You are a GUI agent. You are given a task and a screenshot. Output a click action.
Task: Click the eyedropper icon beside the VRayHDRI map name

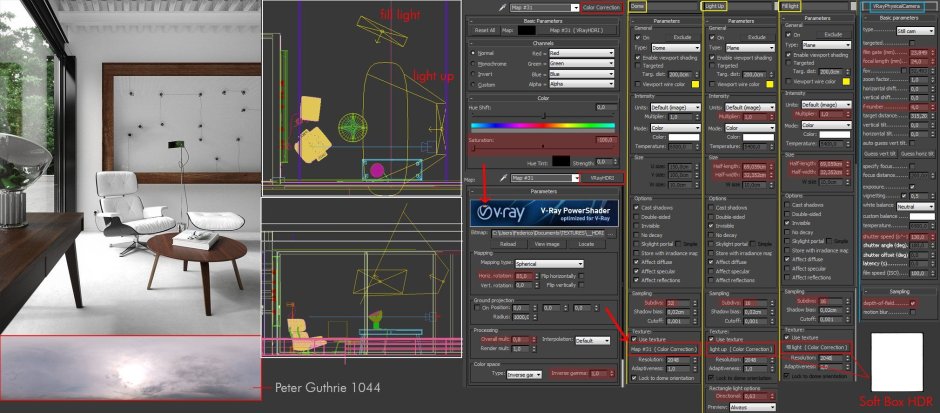point(504,178)
